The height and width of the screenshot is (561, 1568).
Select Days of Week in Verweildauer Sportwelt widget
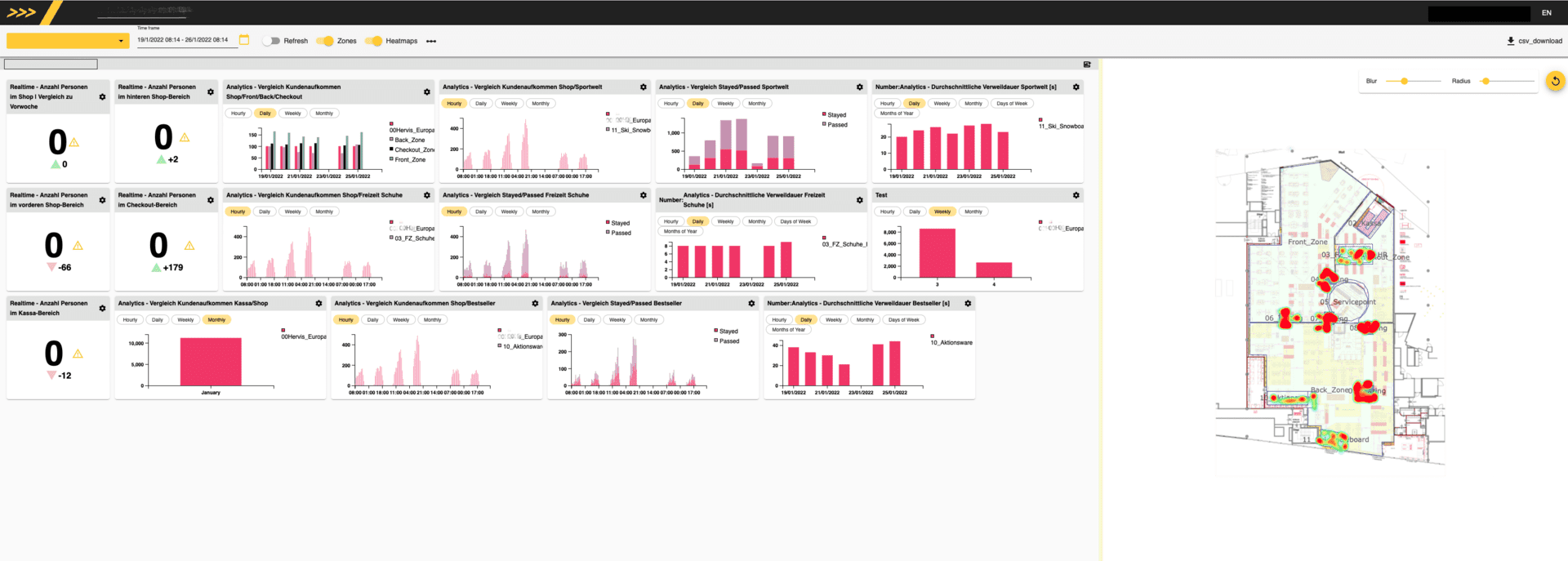pyautogui.click(x=1011, y=104)
